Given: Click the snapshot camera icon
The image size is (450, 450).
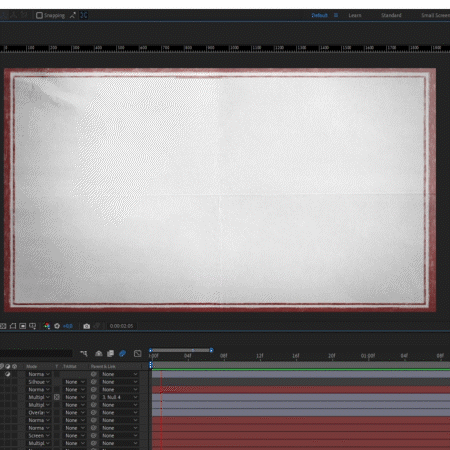Looking at the screenshot, I should click(x=87, y=326).
